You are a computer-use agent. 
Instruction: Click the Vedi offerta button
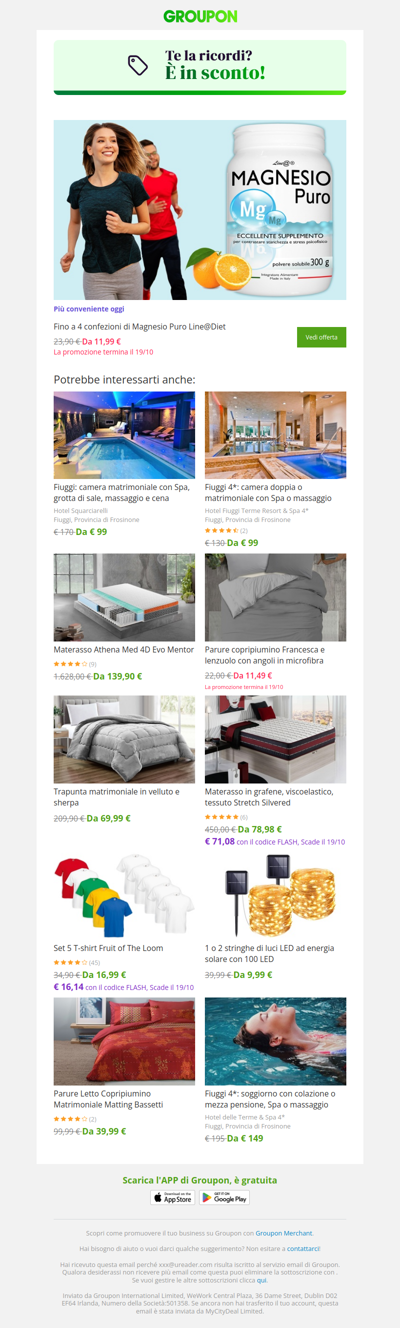[x=321, y=337]
